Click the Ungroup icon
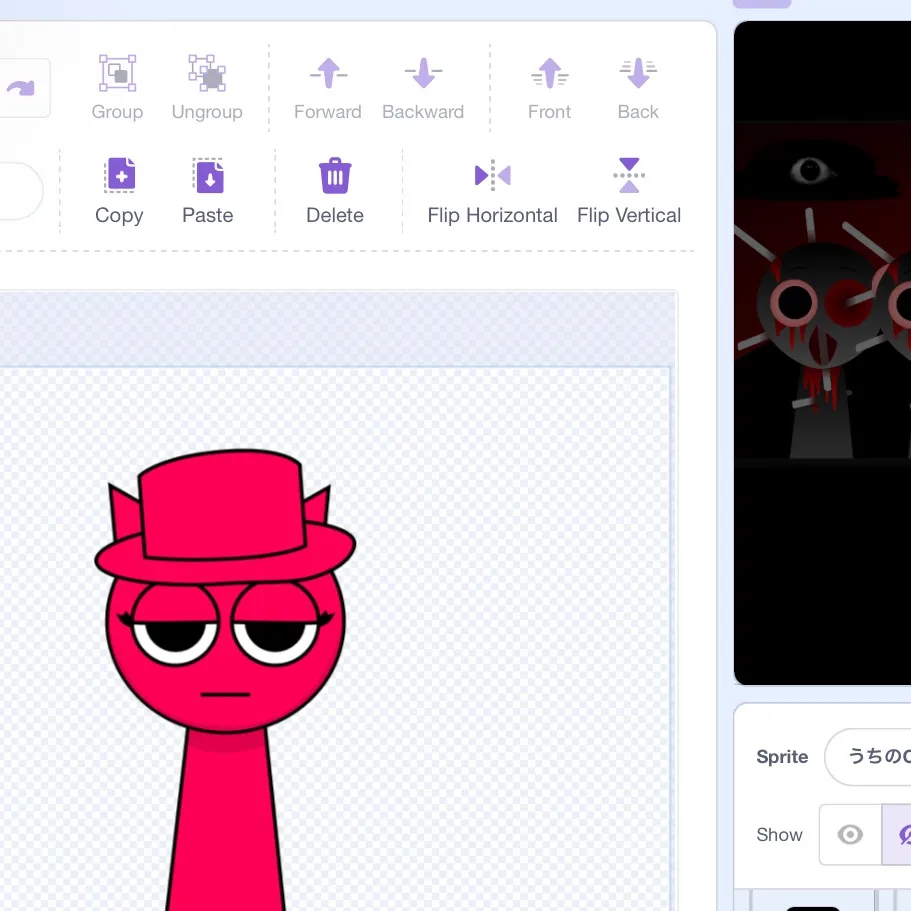 pos(207,73)
